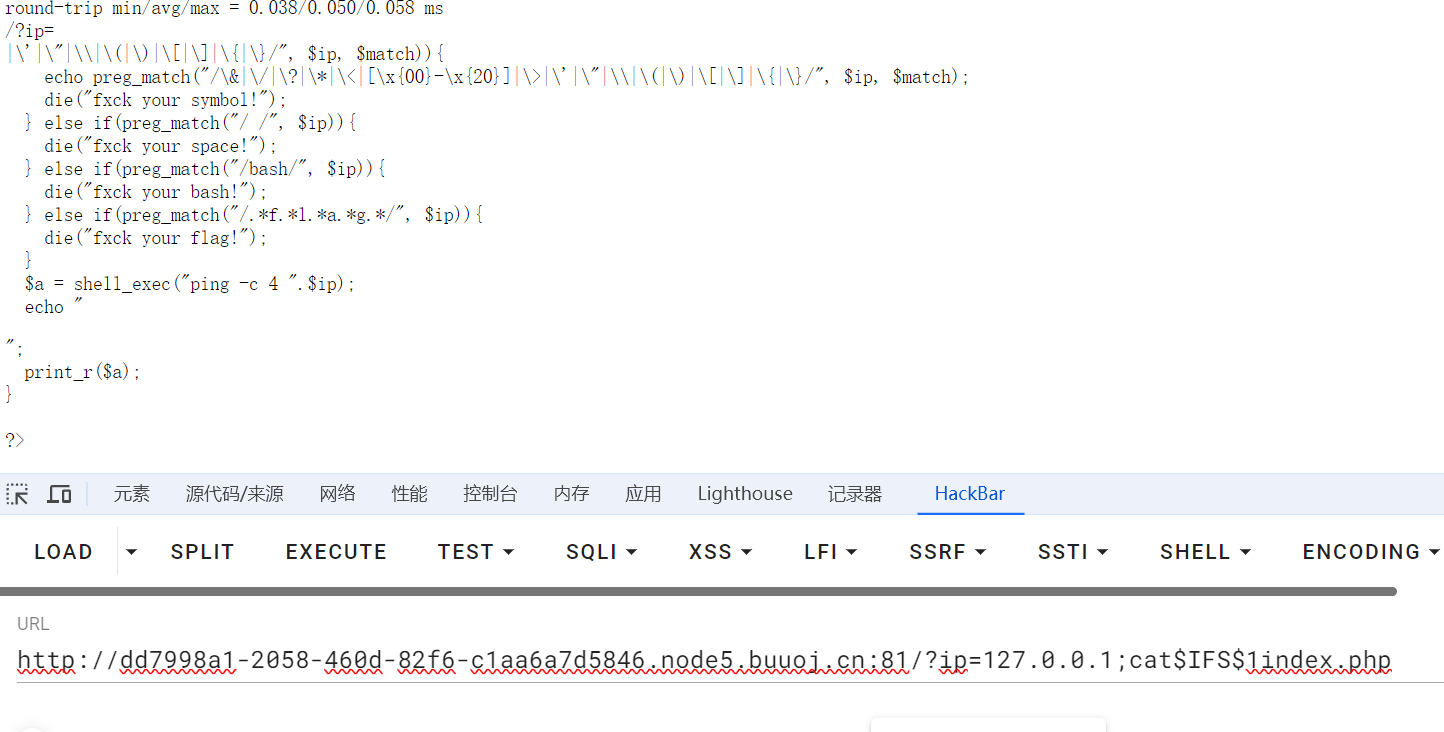Switch to the Lighthouse tab

point(744,494)
